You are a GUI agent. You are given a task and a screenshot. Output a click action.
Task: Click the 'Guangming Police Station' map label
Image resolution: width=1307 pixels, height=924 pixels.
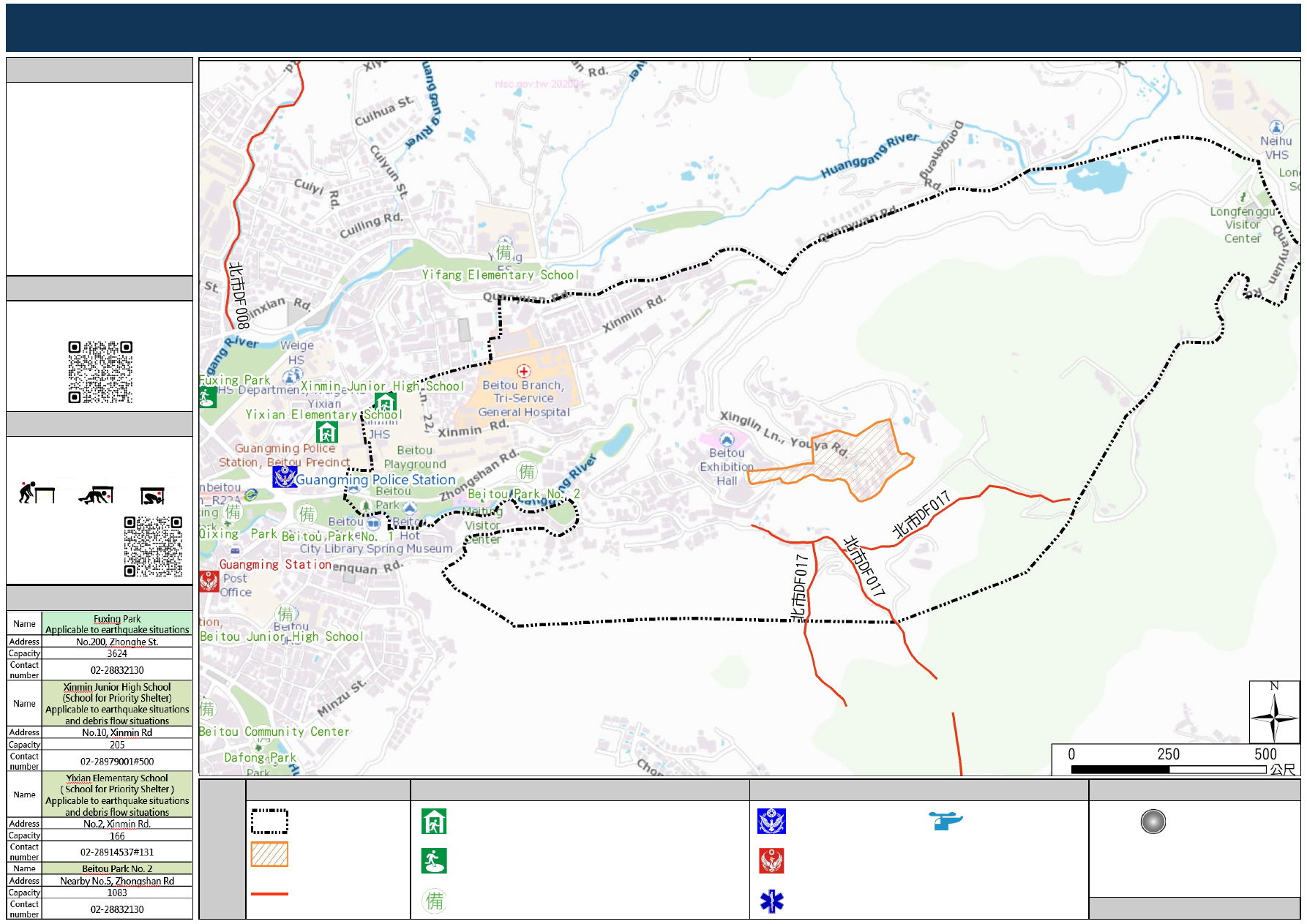coord(375,480)
